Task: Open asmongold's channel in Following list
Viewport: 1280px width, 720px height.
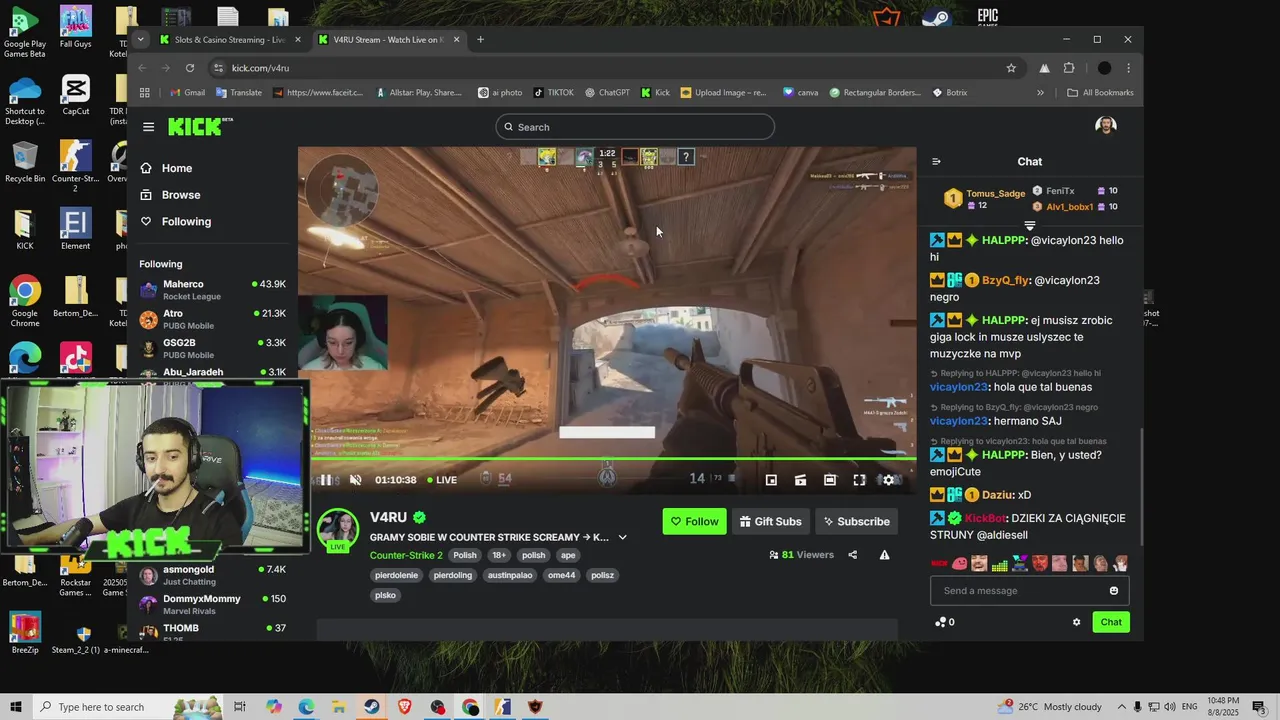Action: [213, 575]
